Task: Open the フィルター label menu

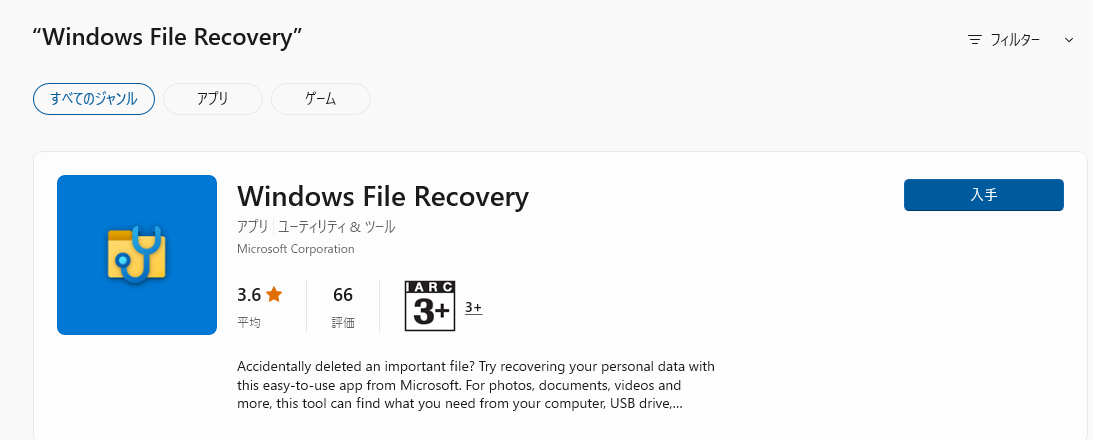Action: pos(1015,40)
